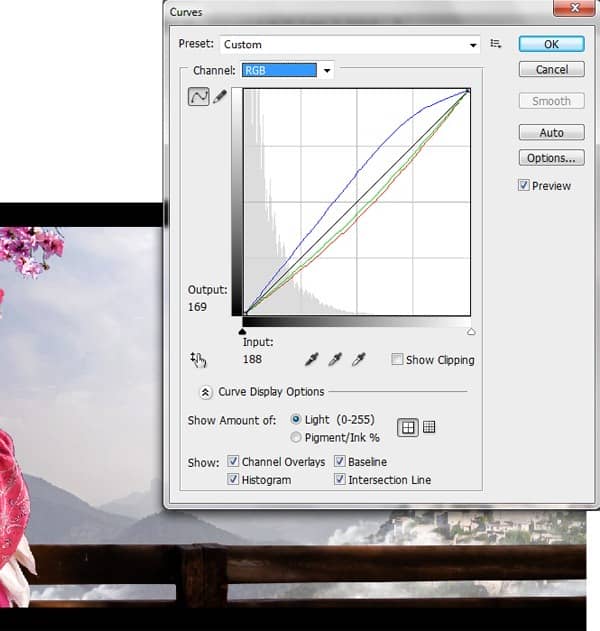This screenshot has height=631, width=600.
Task: Uncheck Channel Overlays
Action: pyautogui.click(x=233, y=462)
